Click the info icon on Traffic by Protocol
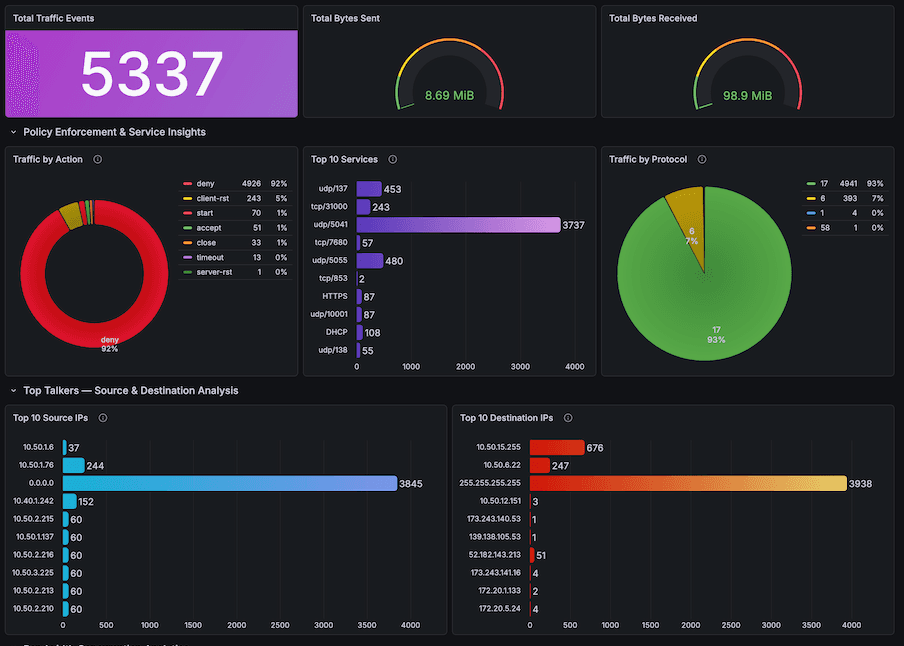Viewport: 904px width, 646px height. point(703,159)
